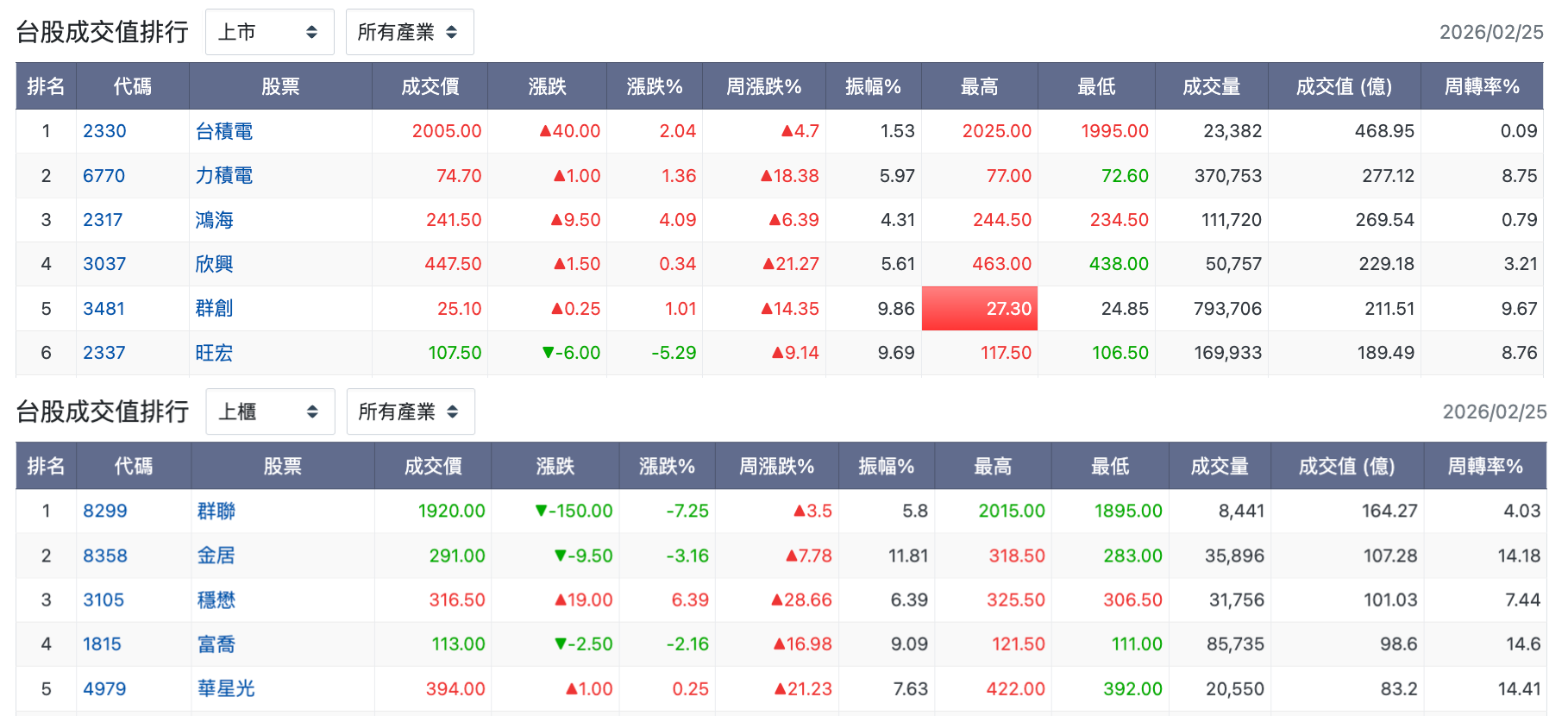Viewport: 1568px width, 716px height.
Task: Select 群創 volume 793,706
Action: (x=1227, y=309)
